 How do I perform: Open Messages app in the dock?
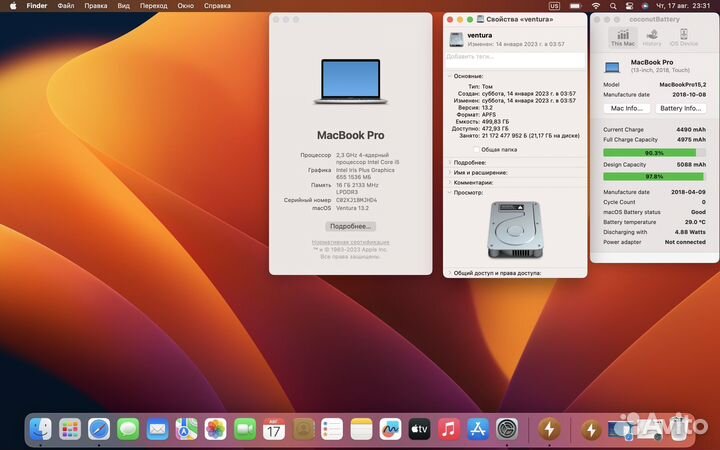[x=128, y=429]
